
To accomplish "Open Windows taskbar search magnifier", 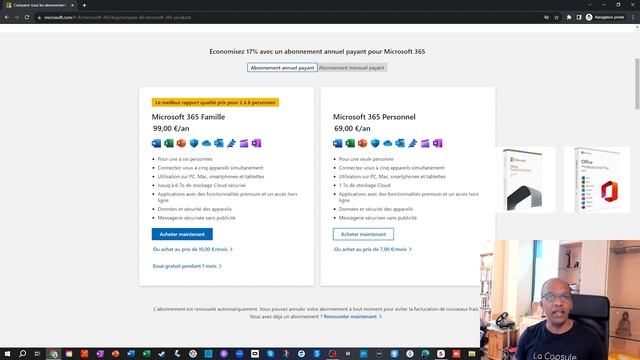I will (x=22, y=353).
